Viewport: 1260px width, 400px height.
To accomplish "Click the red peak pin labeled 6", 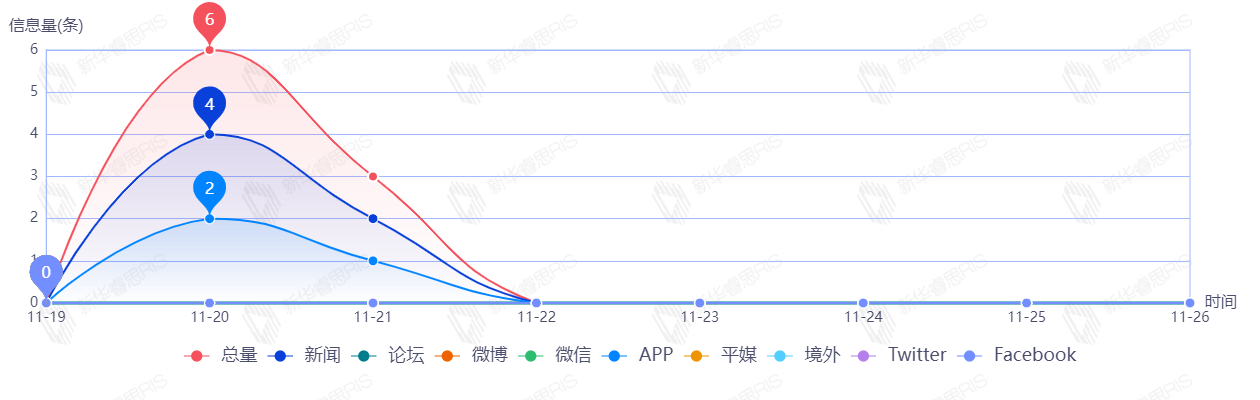I will click(209, 20).
